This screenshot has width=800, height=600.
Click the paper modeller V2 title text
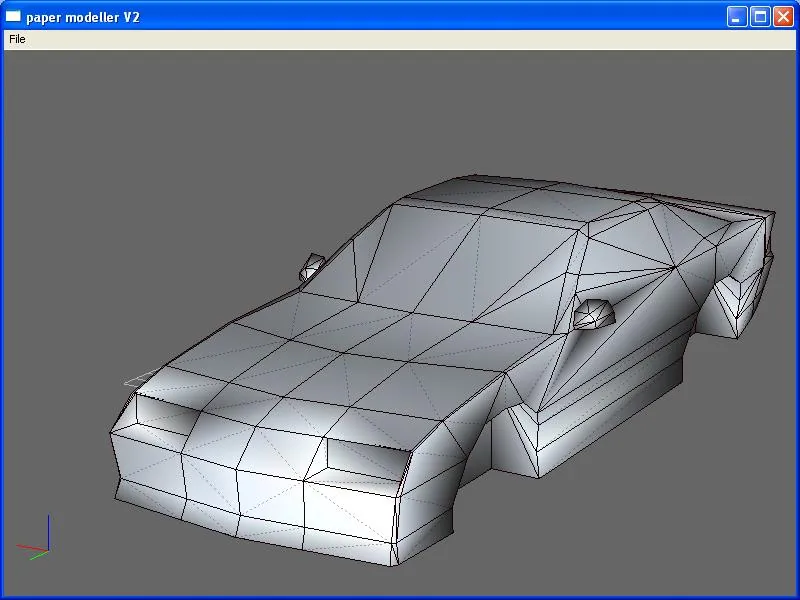point(83,17)
